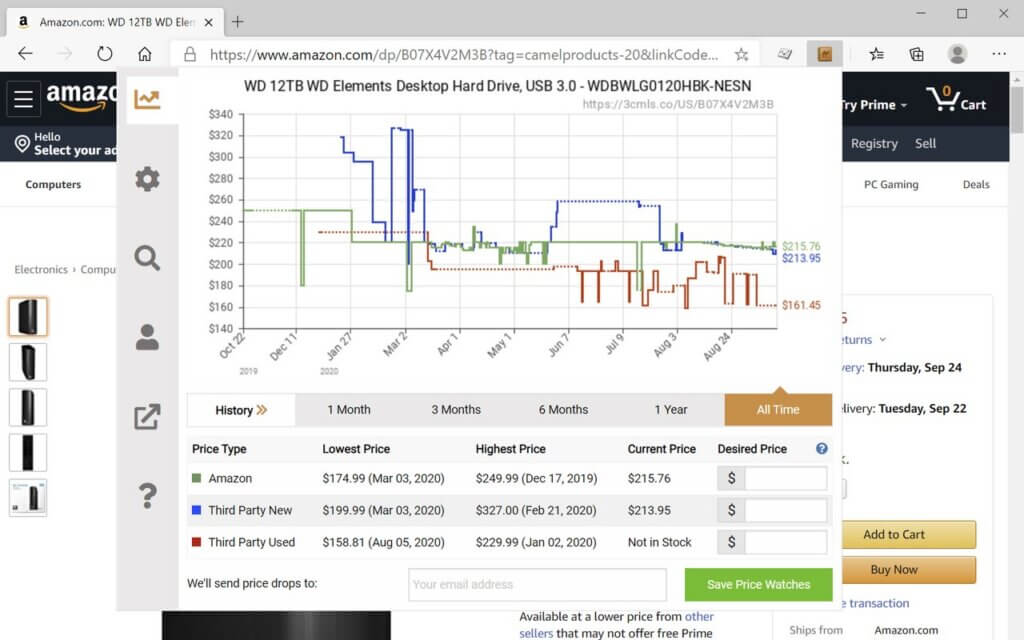This screenshot has height=640, width=1024.
Task: Open Camelizer settings gear icon
Action: click(x=147, y=178)
